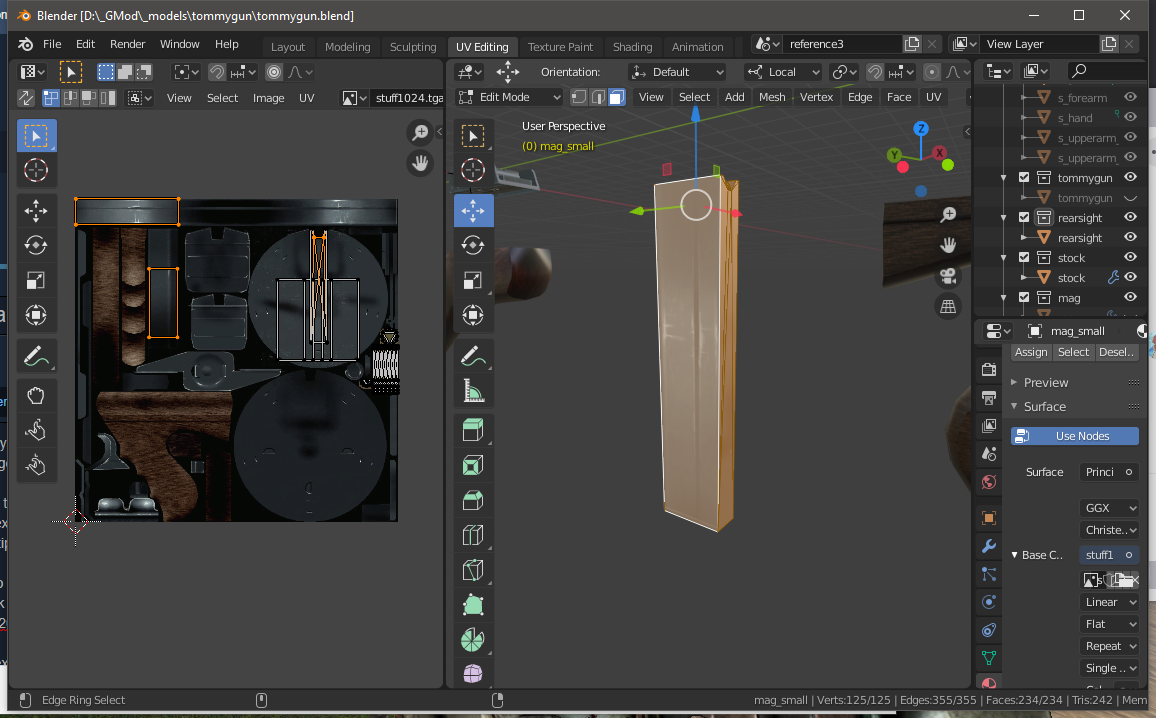Open the Render menu
The width and height of the screenshot is (1156, 718).
(x=127, y=44)
